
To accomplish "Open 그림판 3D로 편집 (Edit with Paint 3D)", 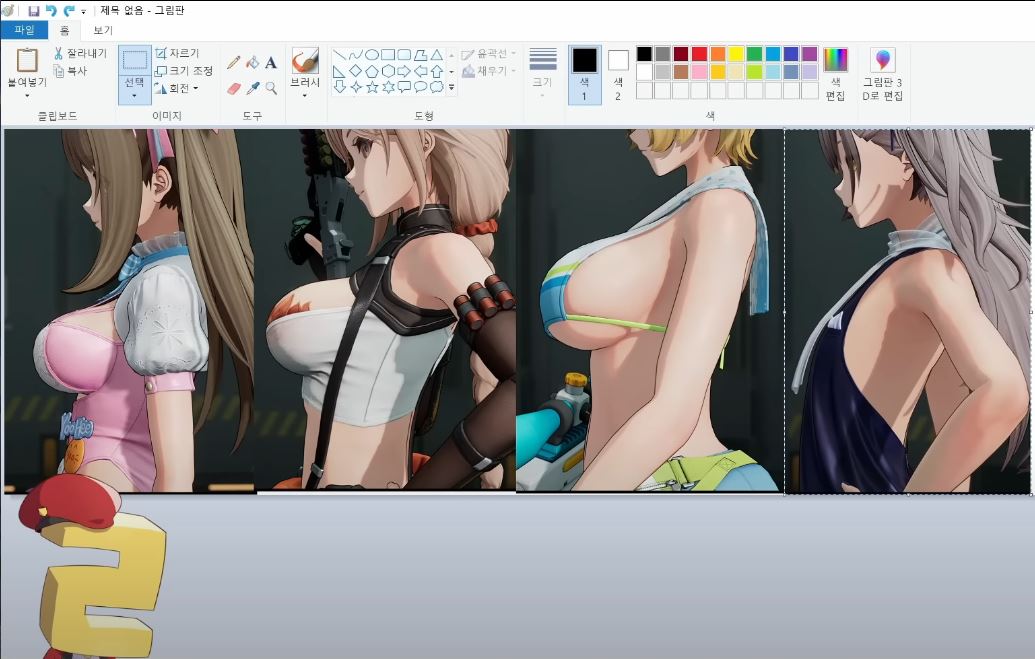I will pyautogui.click(x=883, y=74).
